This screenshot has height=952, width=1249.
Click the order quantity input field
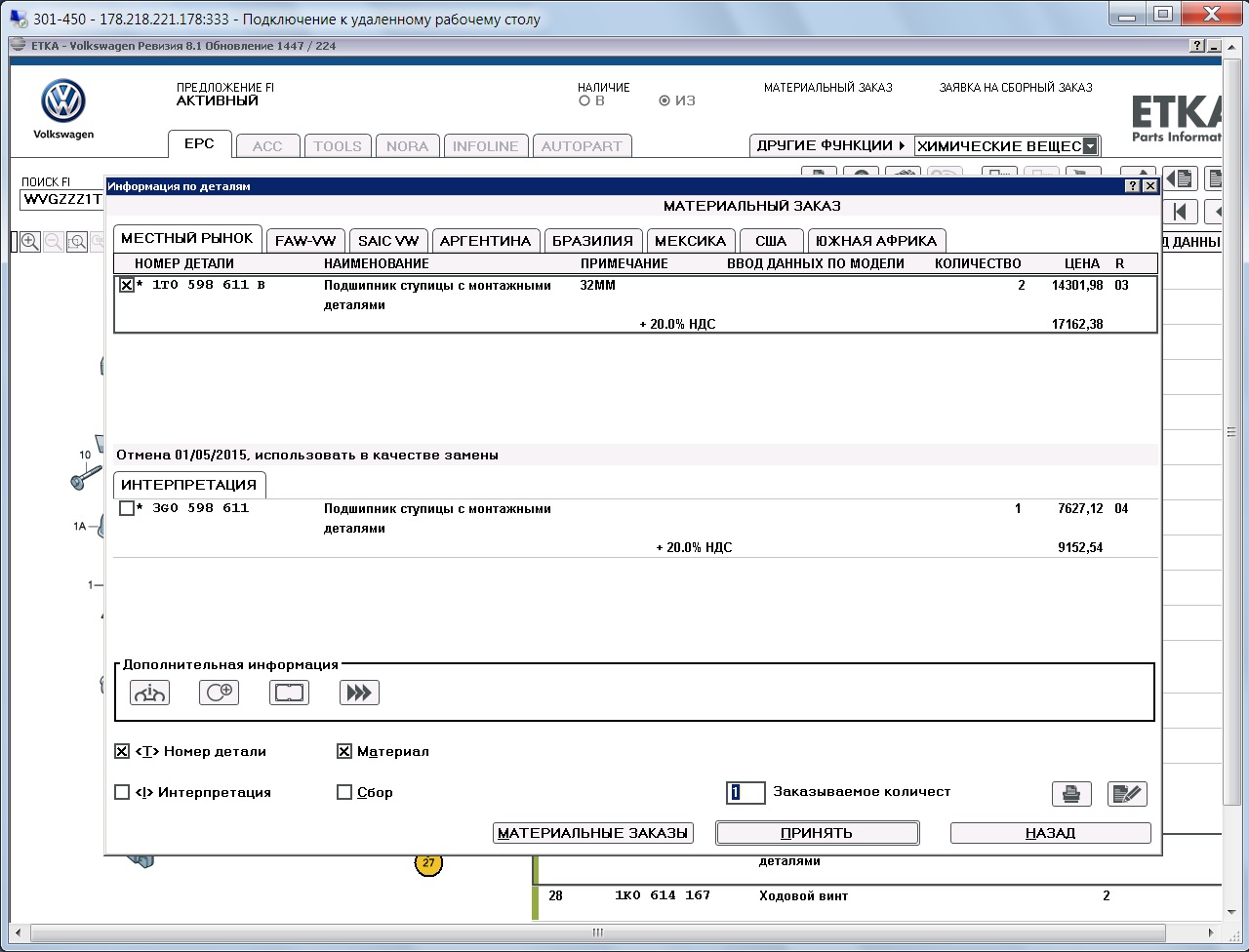745,792
